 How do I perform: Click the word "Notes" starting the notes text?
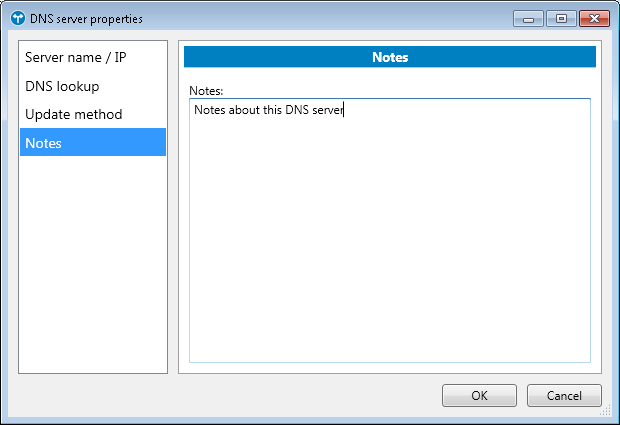pos(211,110)
